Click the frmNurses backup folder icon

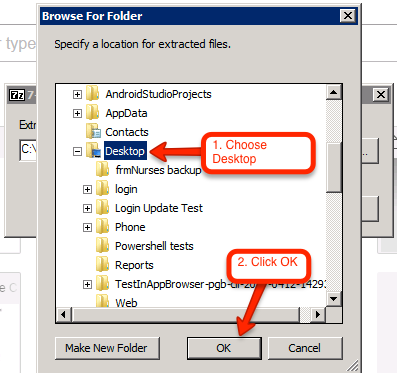(x=102, y=170)
